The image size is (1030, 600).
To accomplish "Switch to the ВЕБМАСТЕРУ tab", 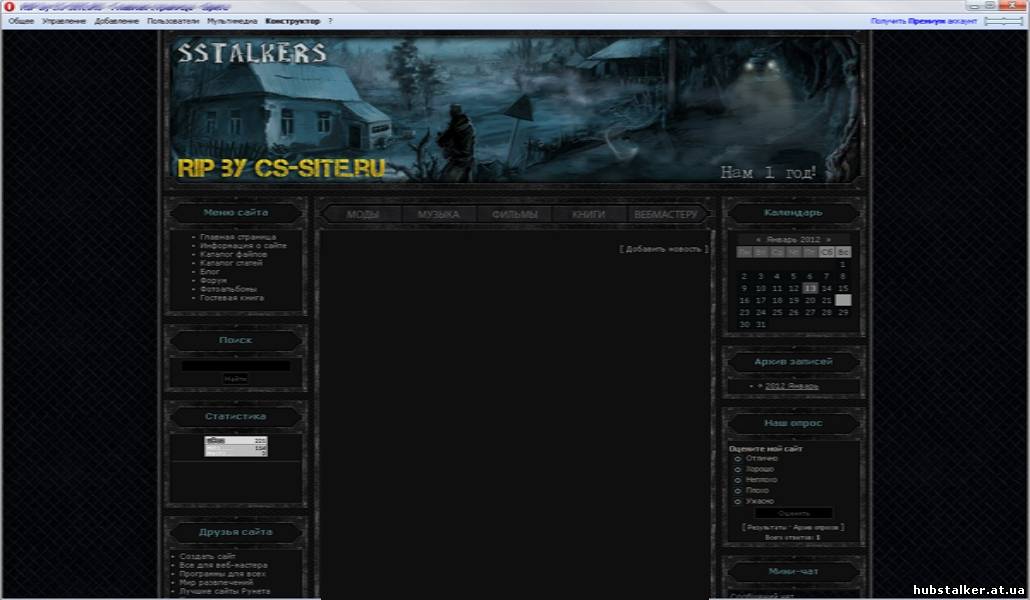I will [665, 214].
